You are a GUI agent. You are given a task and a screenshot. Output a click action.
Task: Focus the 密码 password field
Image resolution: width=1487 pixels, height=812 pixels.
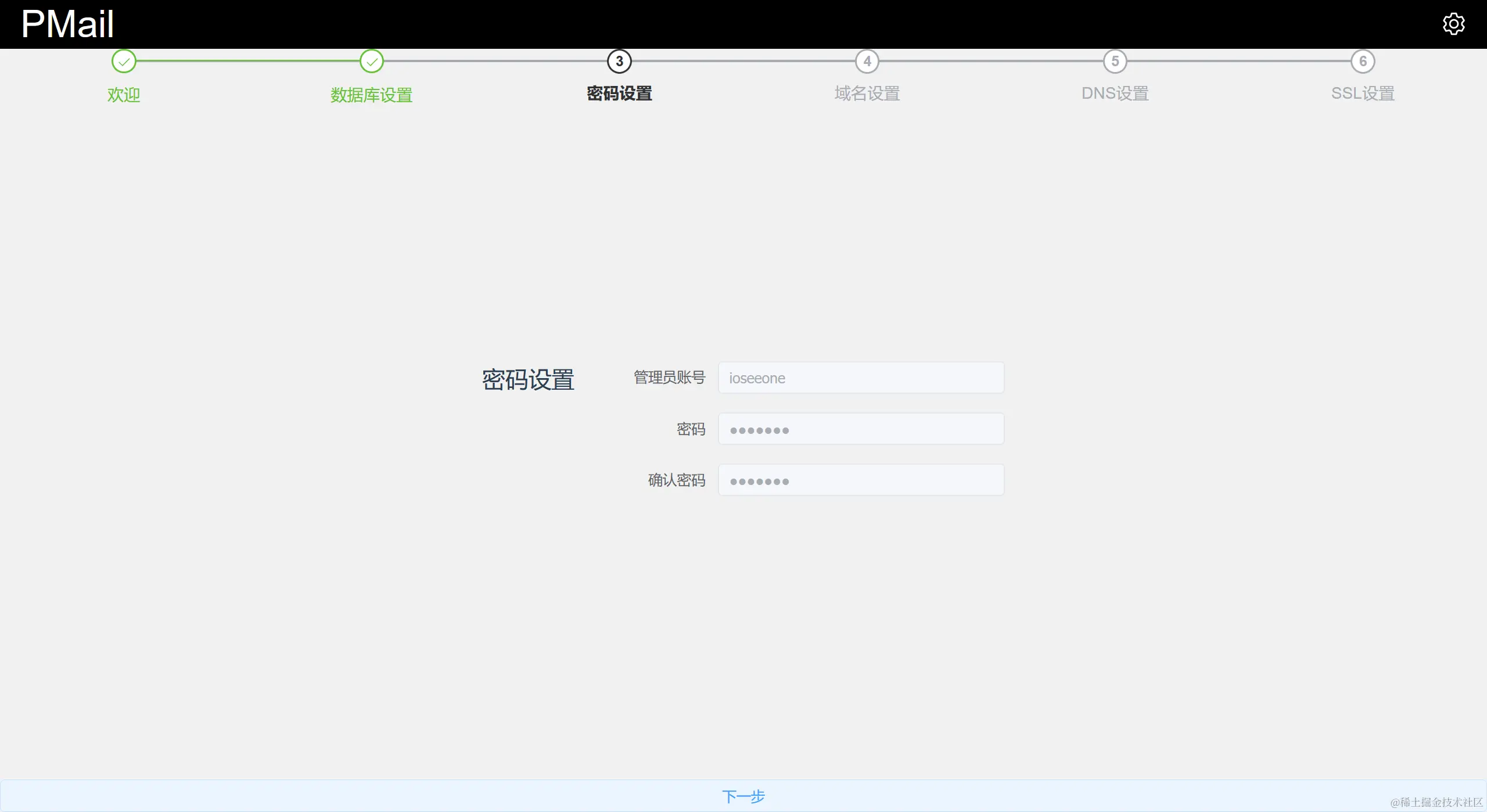(861, 429)
